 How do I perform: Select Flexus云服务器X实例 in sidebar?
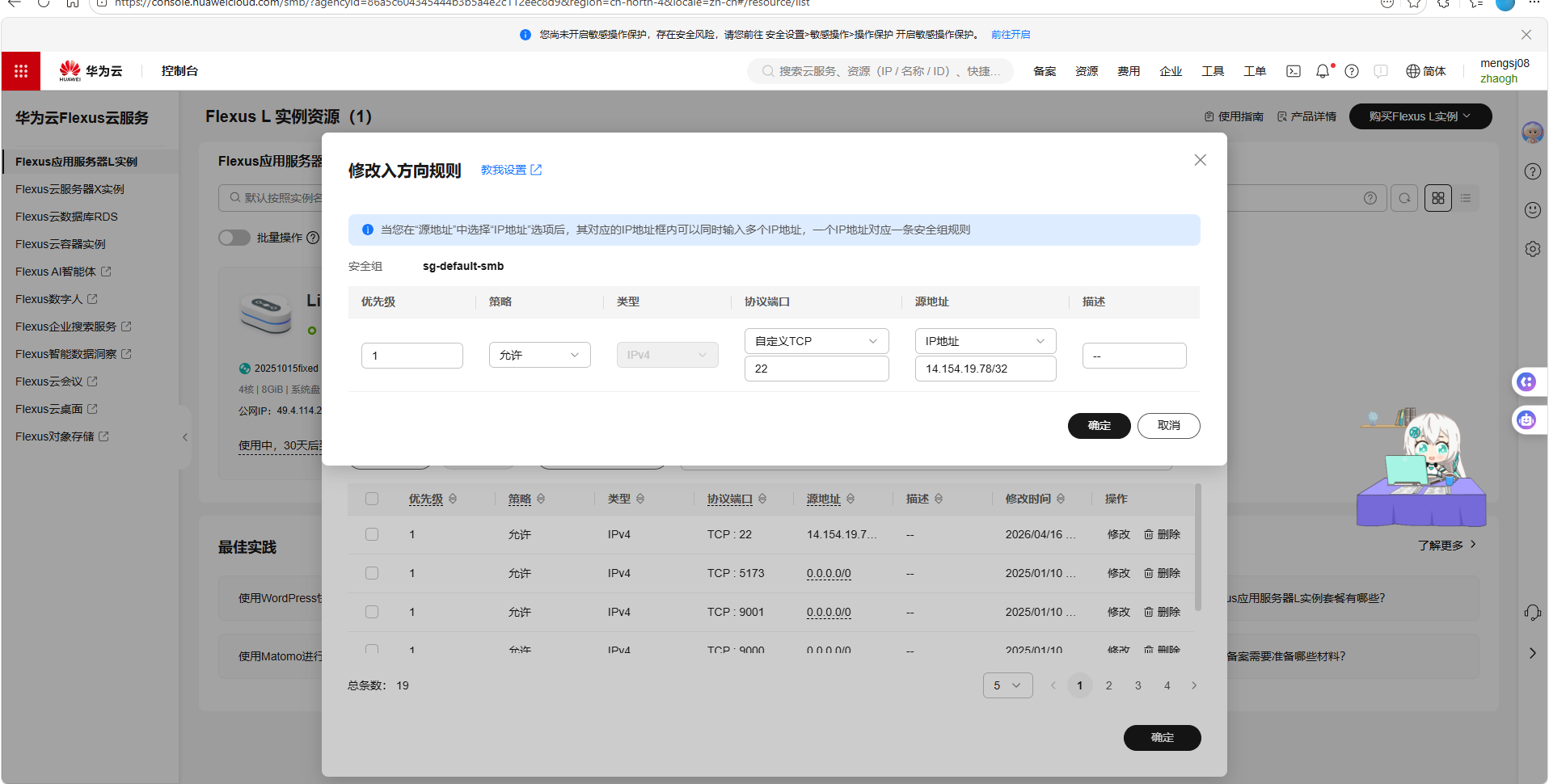coord(70,189)
